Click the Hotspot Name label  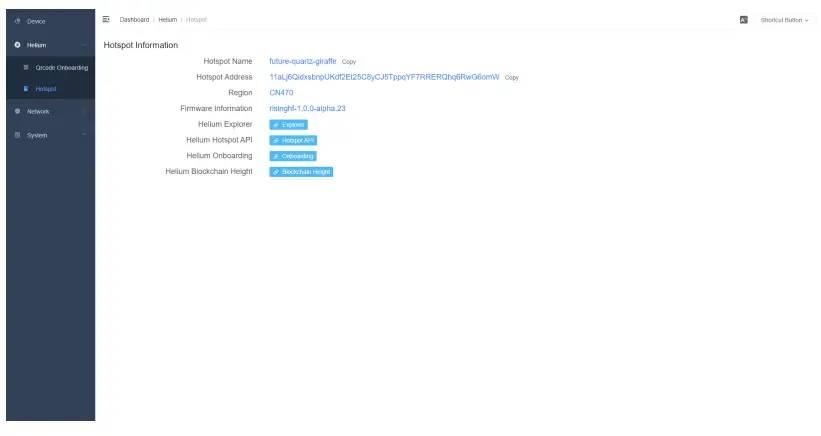228,61
